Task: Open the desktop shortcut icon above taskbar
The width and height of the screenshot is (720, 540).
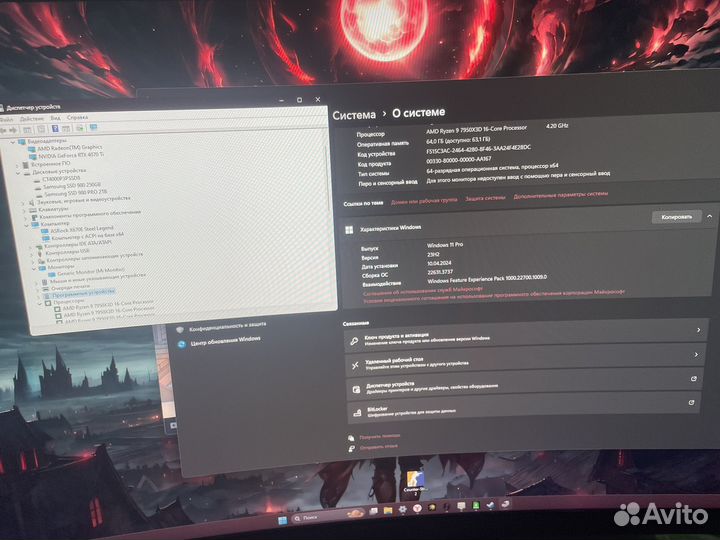Action: point(414,480)
